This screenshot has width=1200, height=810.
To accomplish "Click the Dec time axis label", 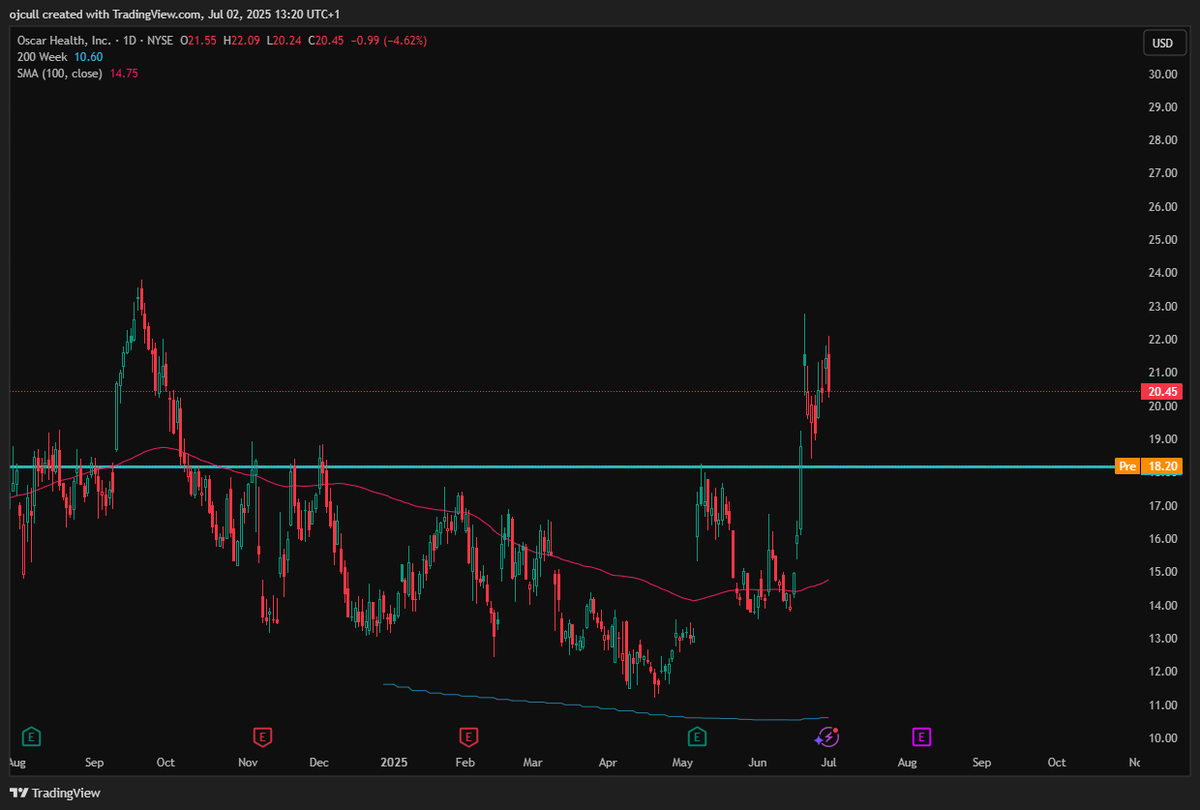I will 319,762.
